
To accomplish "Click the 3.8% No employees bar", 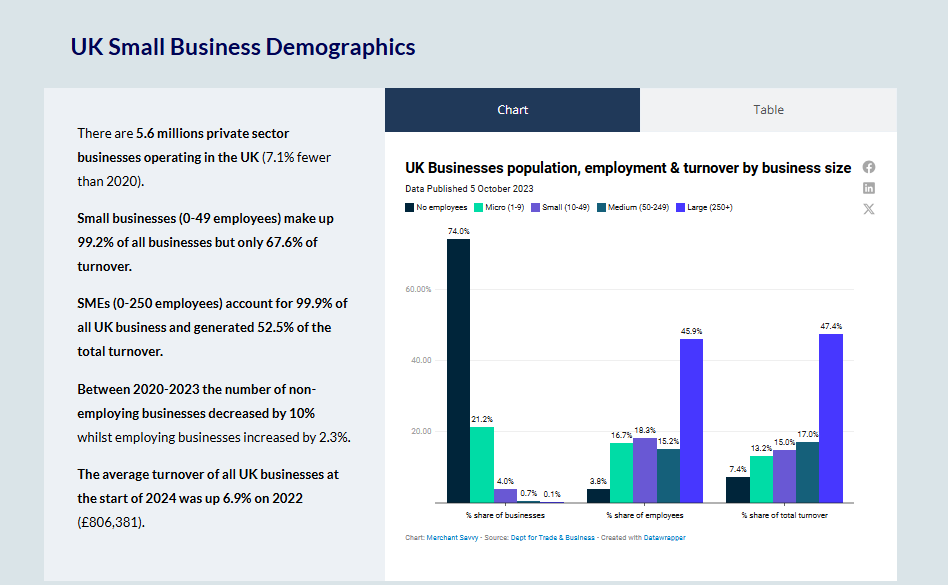I will 598,496.
